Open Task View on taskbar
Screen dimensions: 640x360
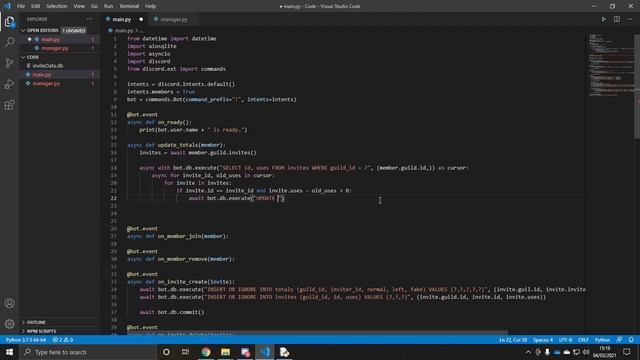tap(185, 352)
